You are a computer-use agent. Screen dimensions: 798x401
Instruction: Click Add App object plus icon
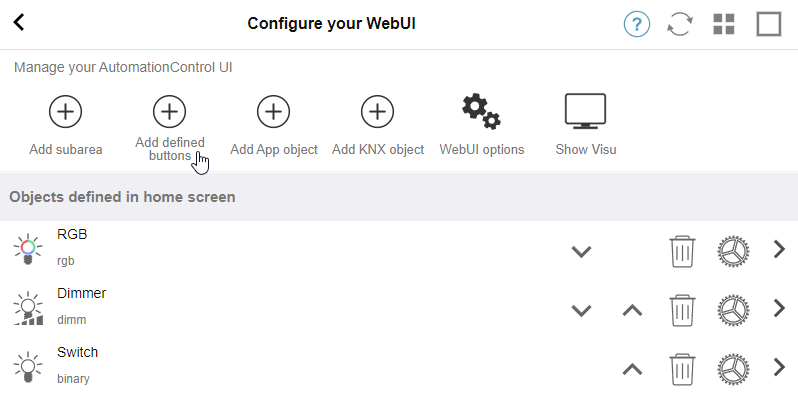point(273,111)
